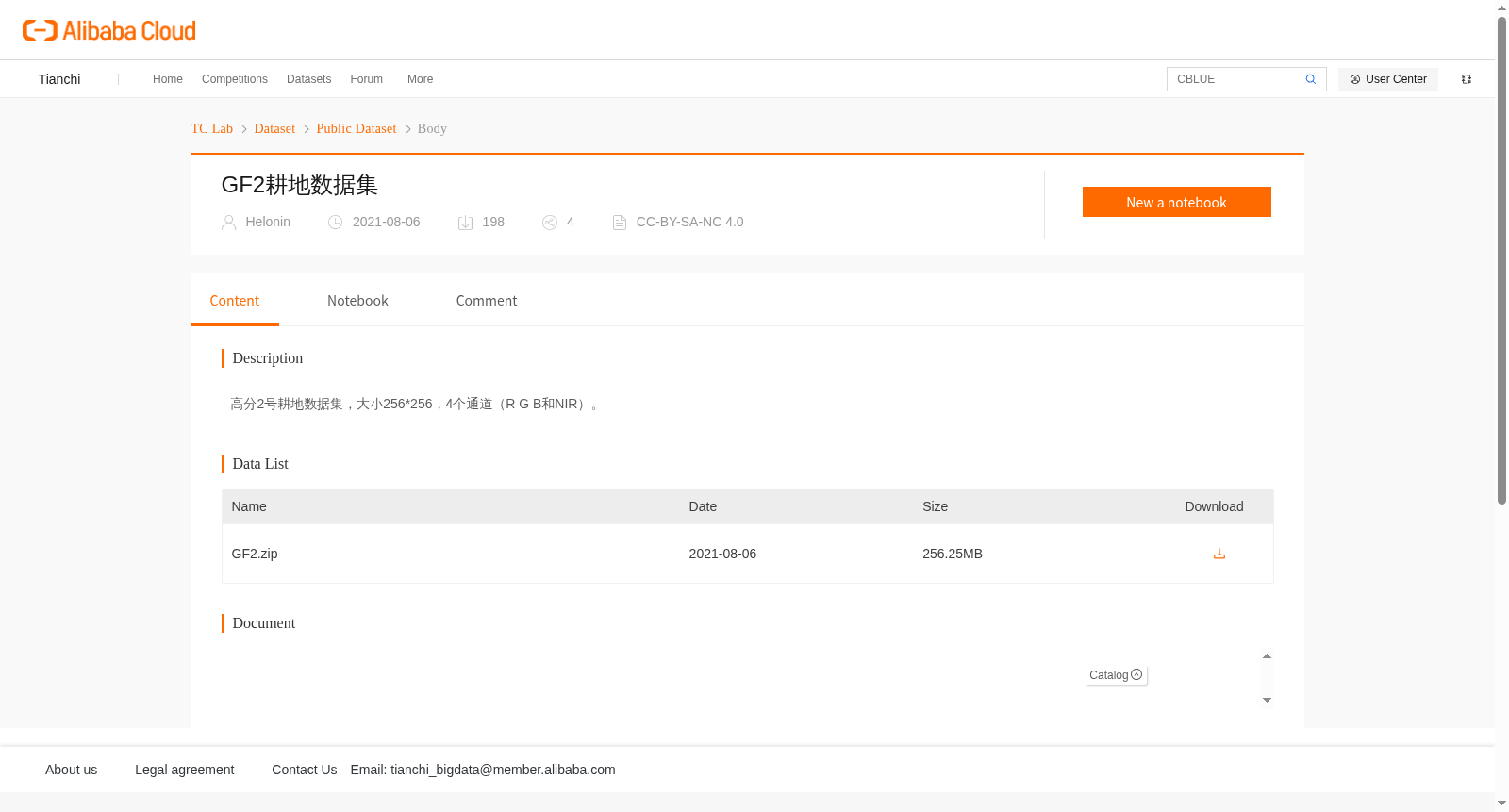Go to Competitions in the nav
The image size is (1509, 812).
pos(235,79)
